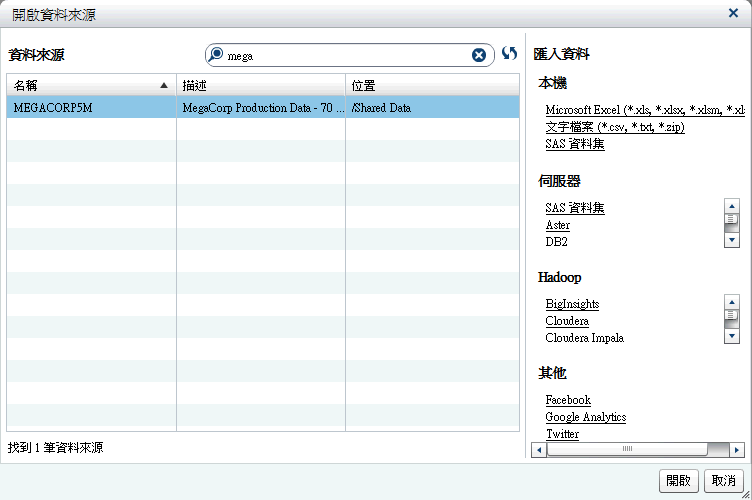This screenshot has width=752, height=500.
Task: Choose local SAS 資料集 import under 本機
Action: (574, 144)
